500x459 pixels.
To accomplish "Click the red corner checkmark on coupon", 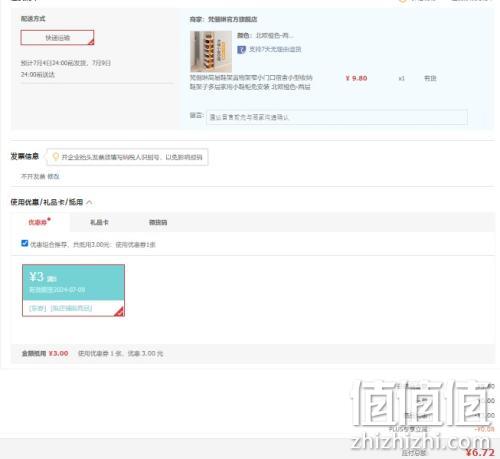I will pyautogui.click(x=120, y=312).
